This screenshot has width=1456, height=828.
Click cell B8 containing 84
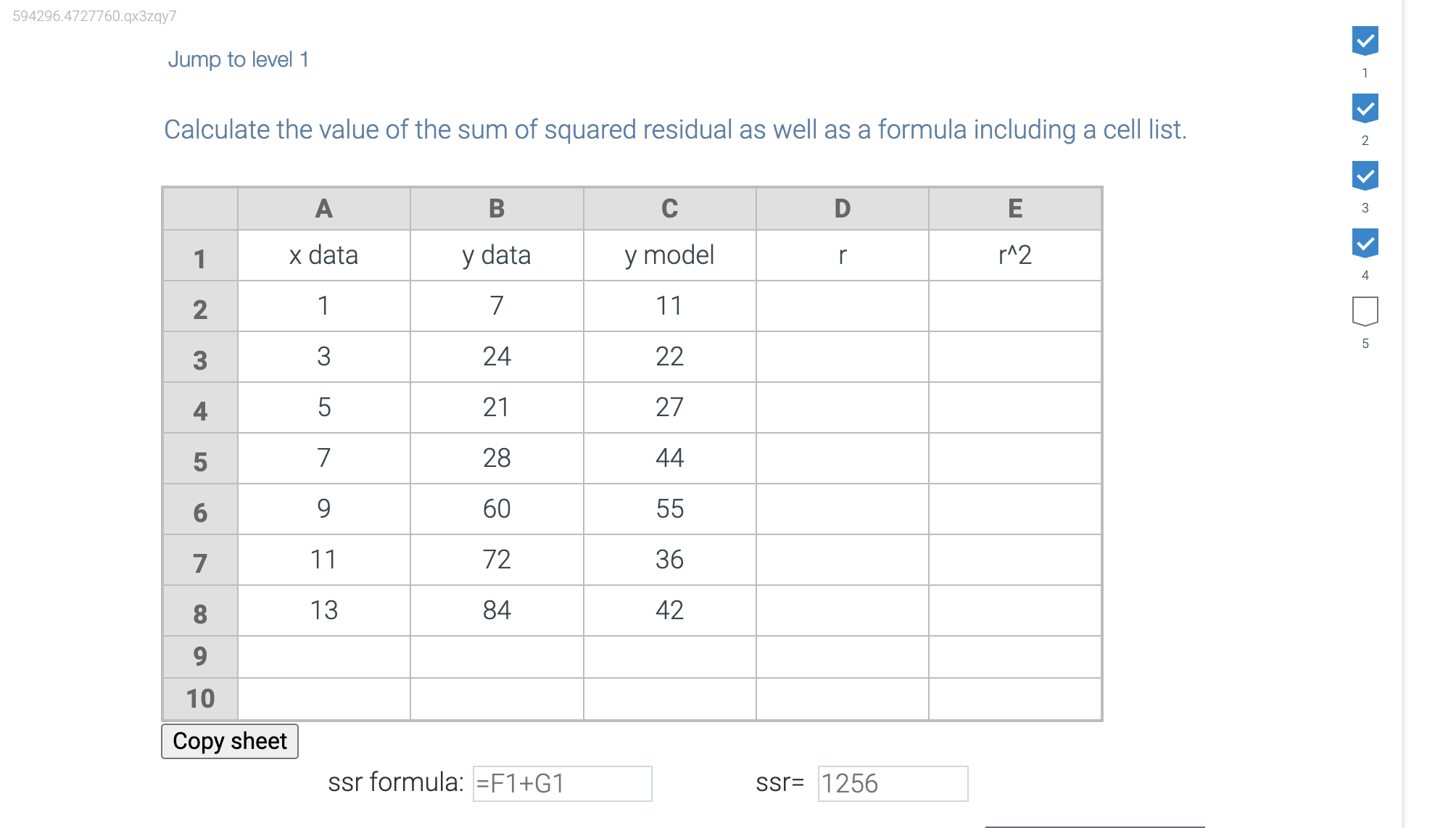point(497,610)
